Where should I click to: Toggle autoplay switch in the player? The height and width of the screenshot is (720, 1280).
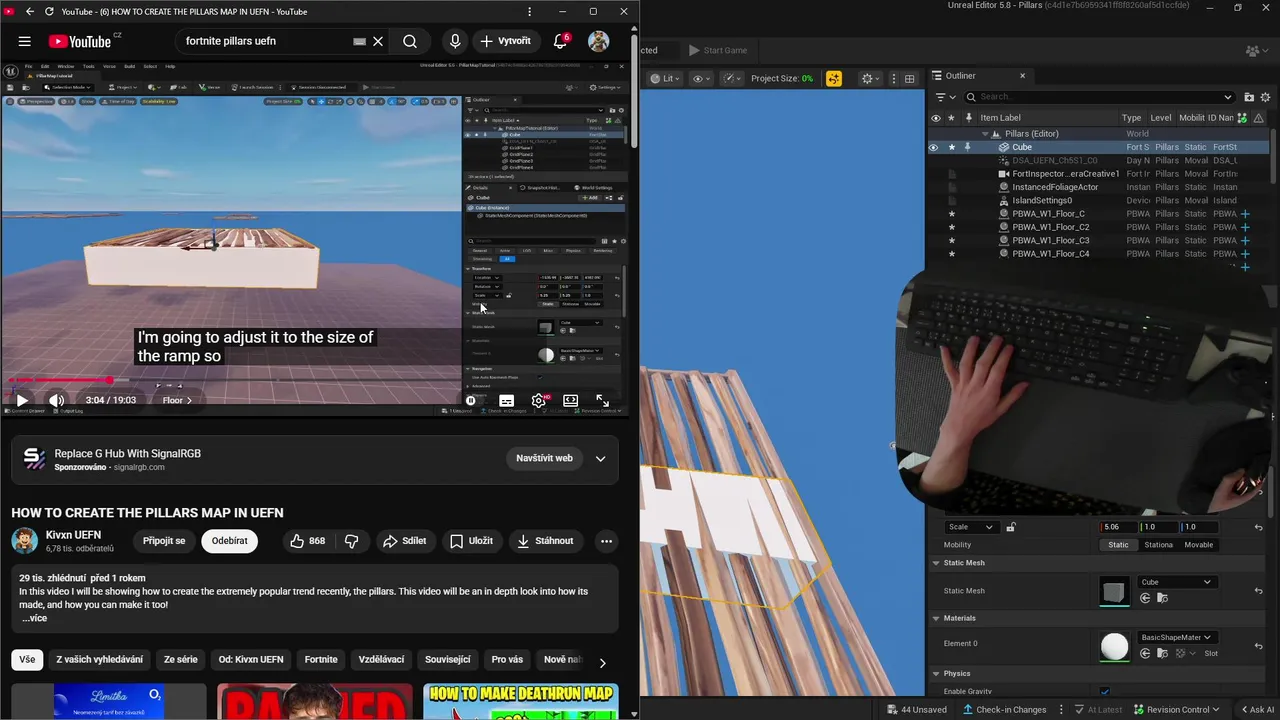(472, 400)
